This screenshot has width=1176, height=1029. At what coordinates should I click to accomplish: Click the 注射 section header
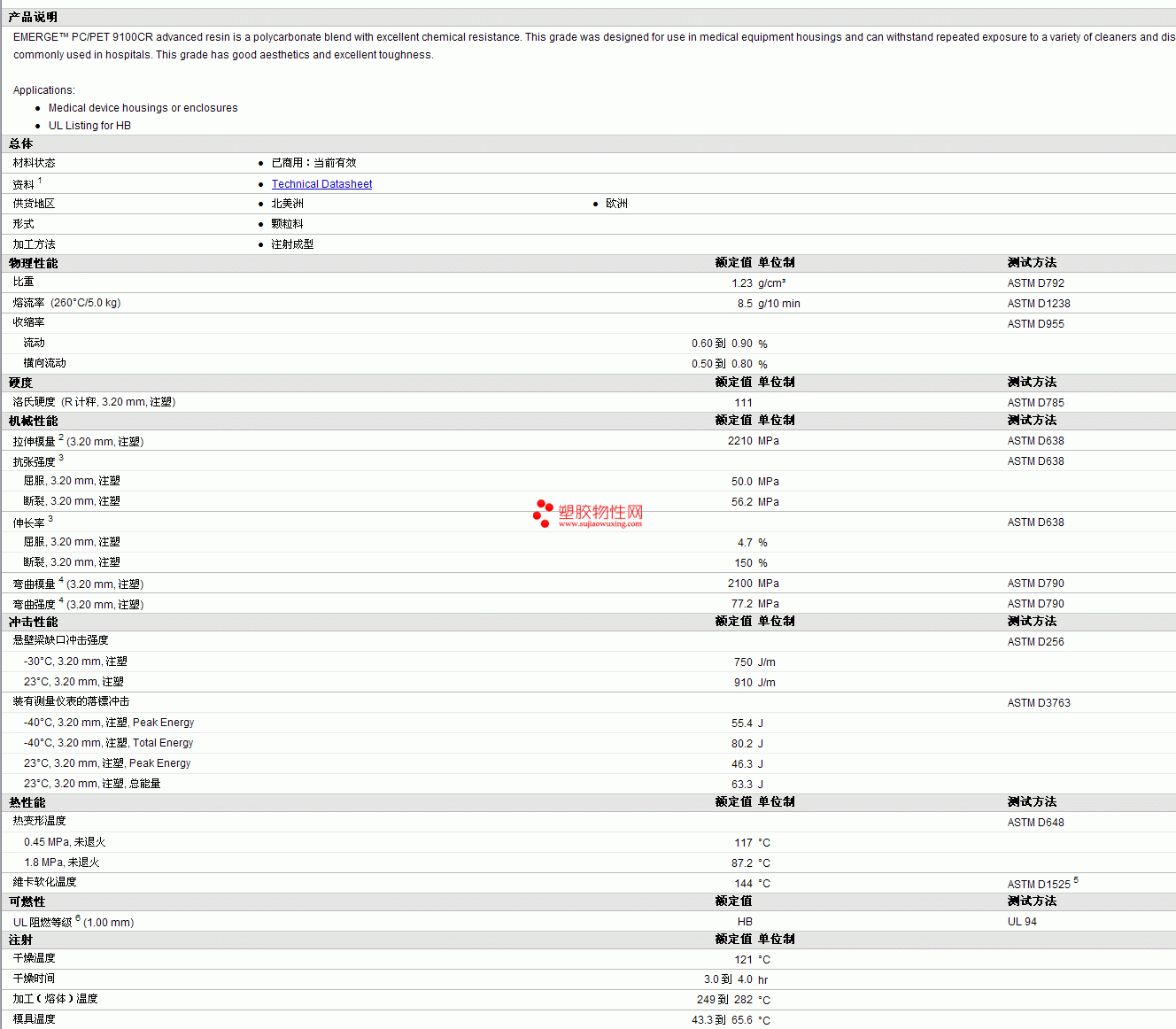pos(20,940)
